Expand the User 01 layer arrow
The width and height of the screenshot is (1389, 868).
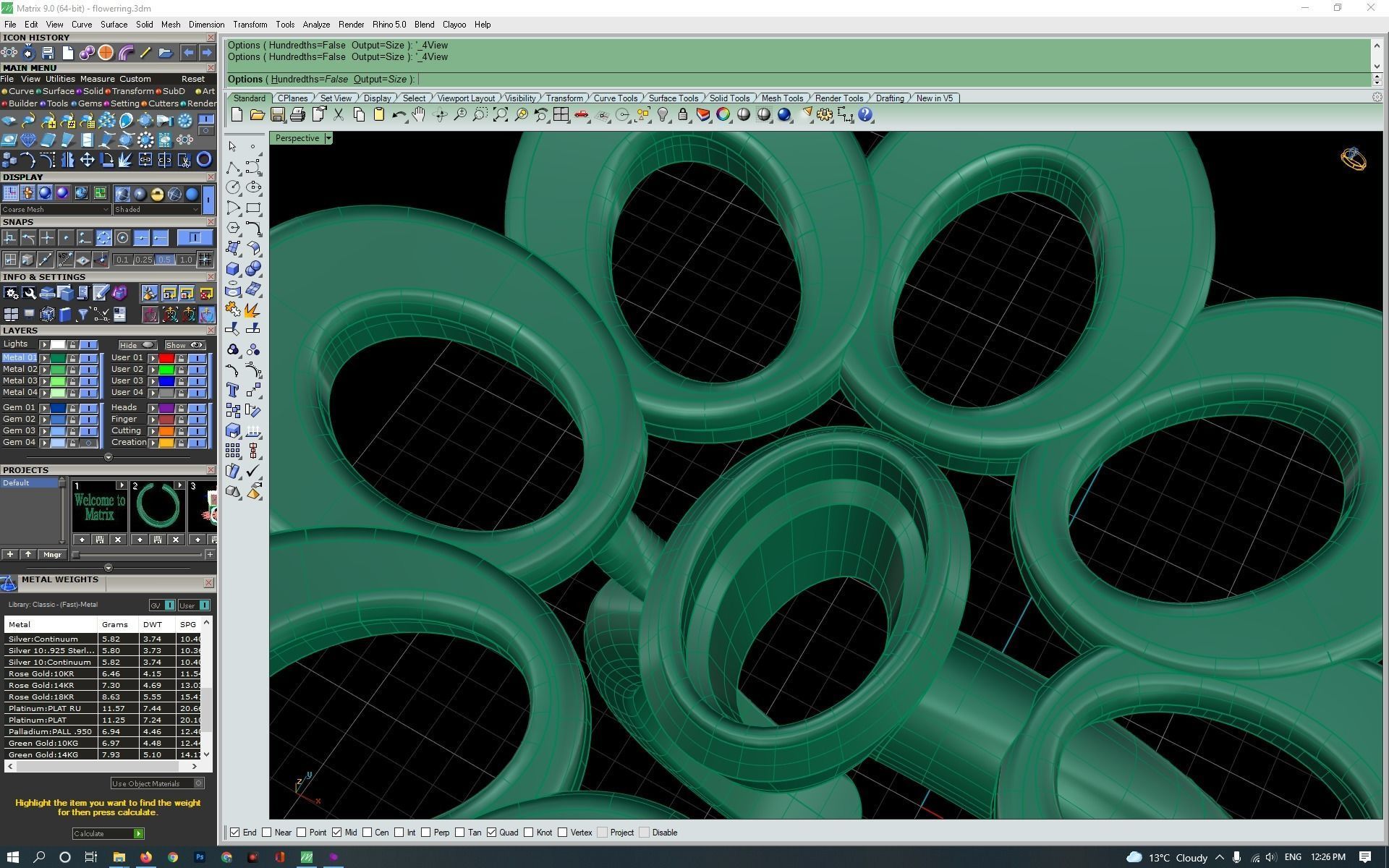pyautogui.click(x=153, y=358)
